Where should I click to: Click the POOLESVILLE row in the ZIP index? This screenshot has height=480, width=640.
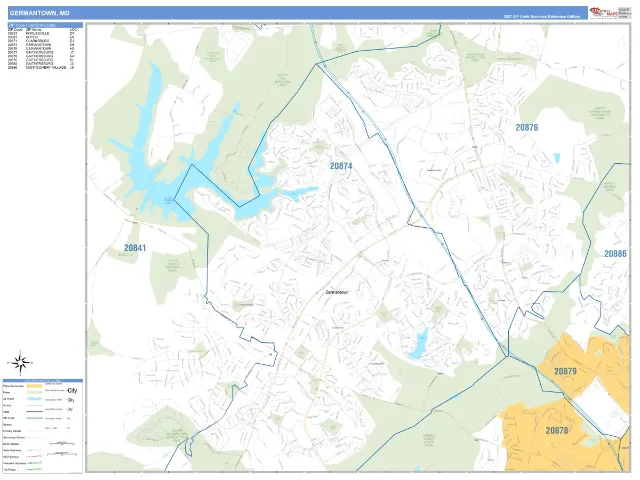click(42, 33)
